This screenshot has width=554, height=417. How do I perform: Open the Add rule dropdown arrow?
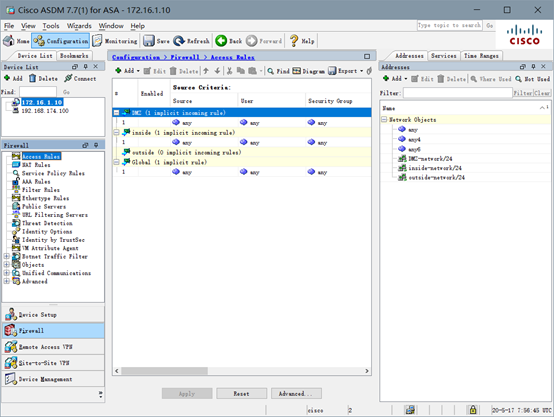138,71
